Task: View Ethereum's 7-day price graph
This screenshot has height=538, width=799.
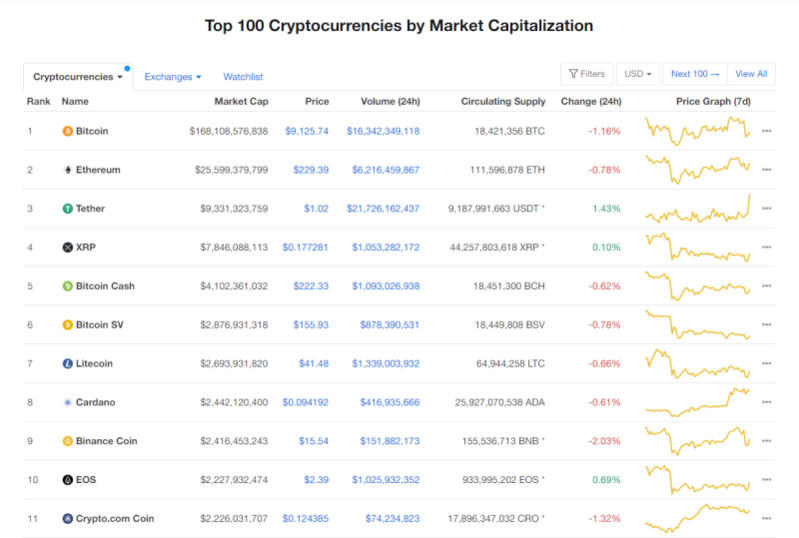Action: 698,168
